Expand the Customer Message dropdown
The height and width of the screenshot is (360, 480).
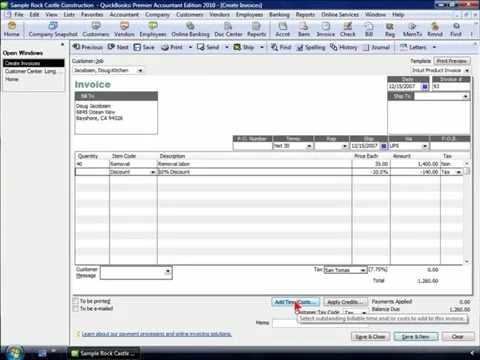click(x=168, y=271)
